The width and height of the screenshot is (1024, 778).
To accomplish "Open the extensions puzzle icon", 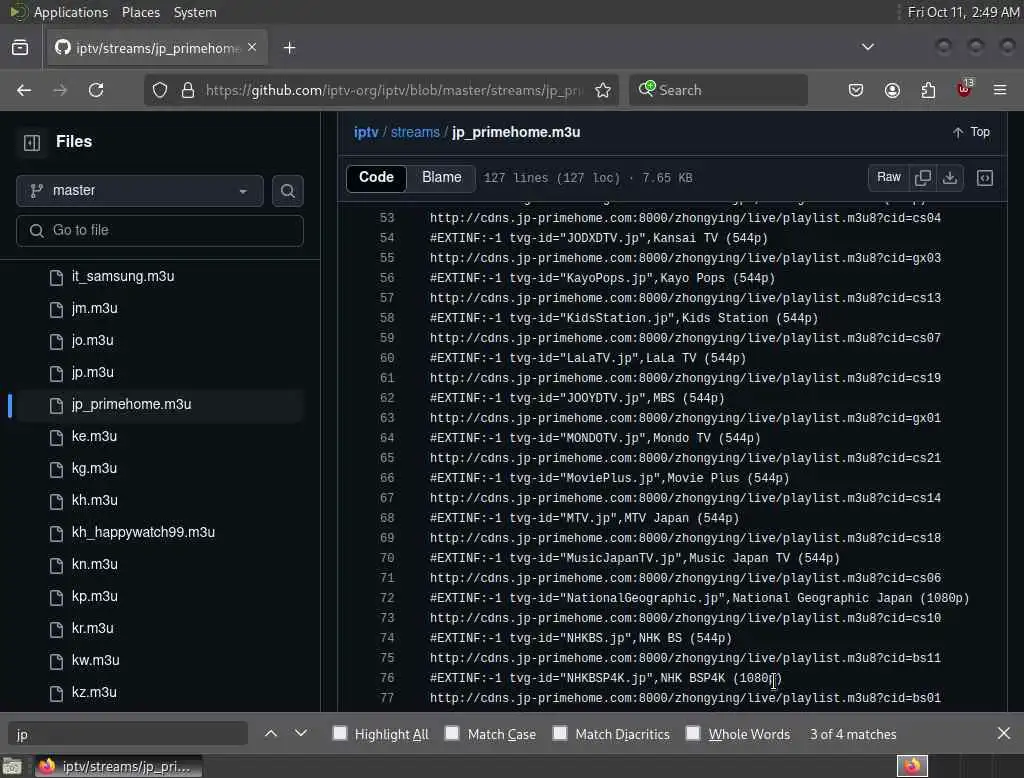I will pos(928,90).
